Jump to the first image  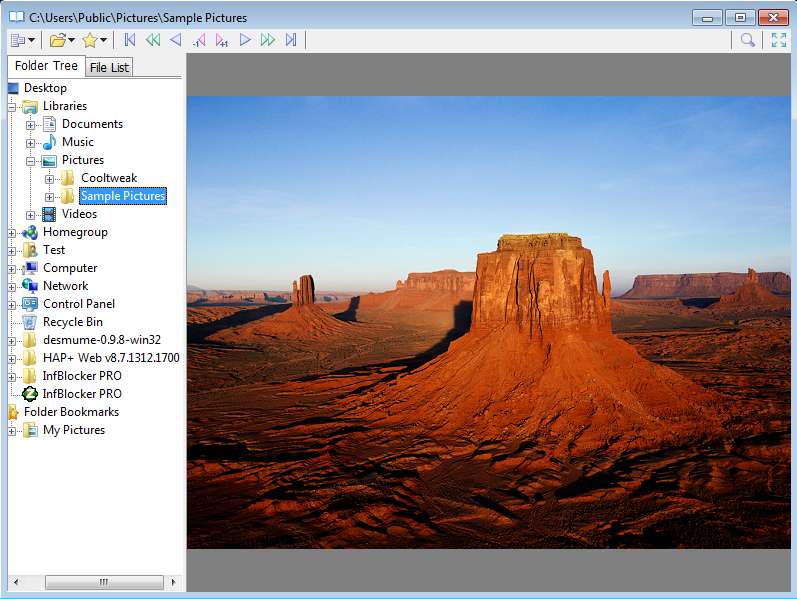coord(129,40)
